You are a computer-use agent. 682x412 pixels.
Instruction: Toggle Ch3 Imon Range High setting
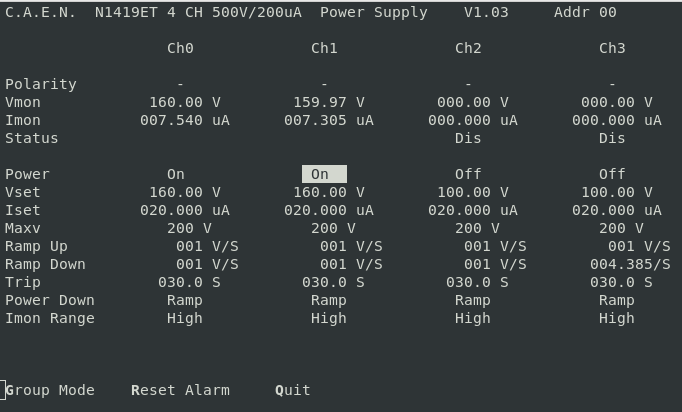point(617,318)
